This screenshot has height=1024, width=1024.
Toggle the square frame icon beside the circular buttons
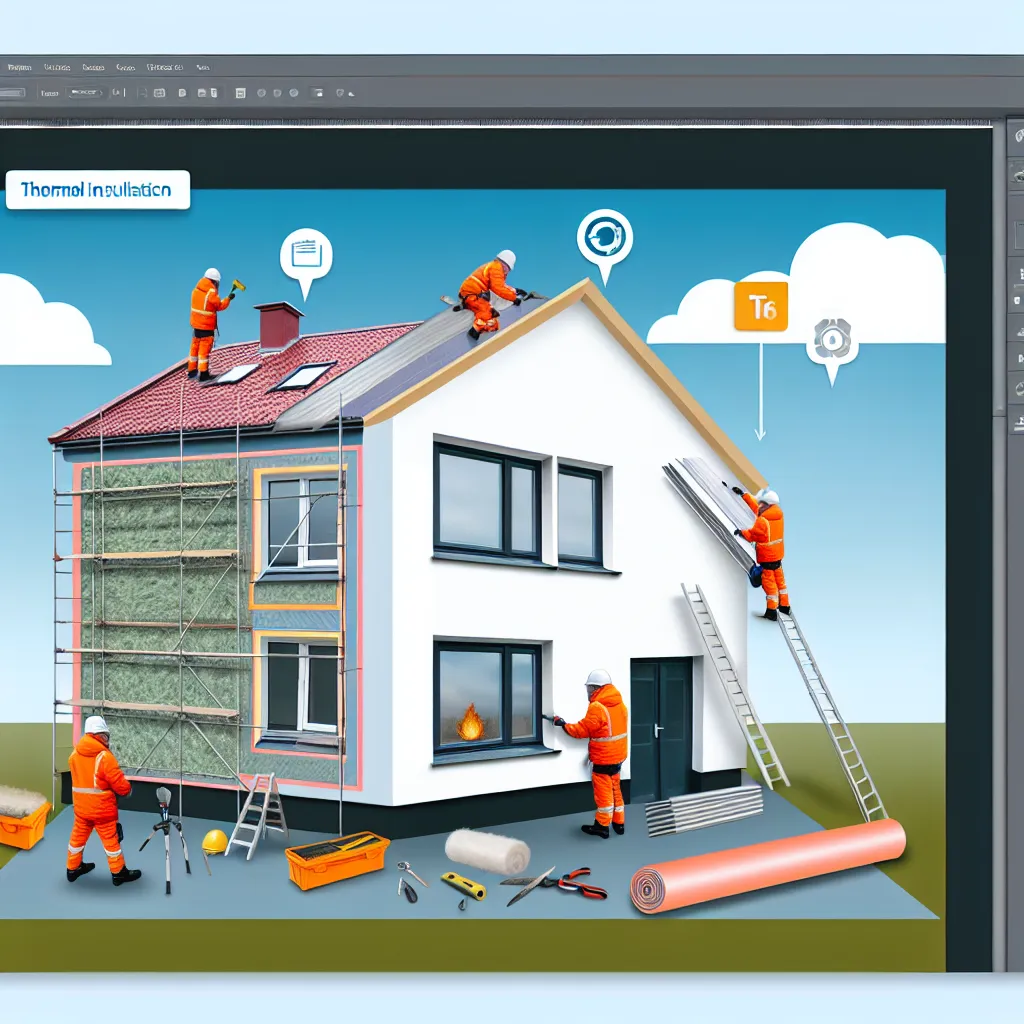tap(318, 93)
